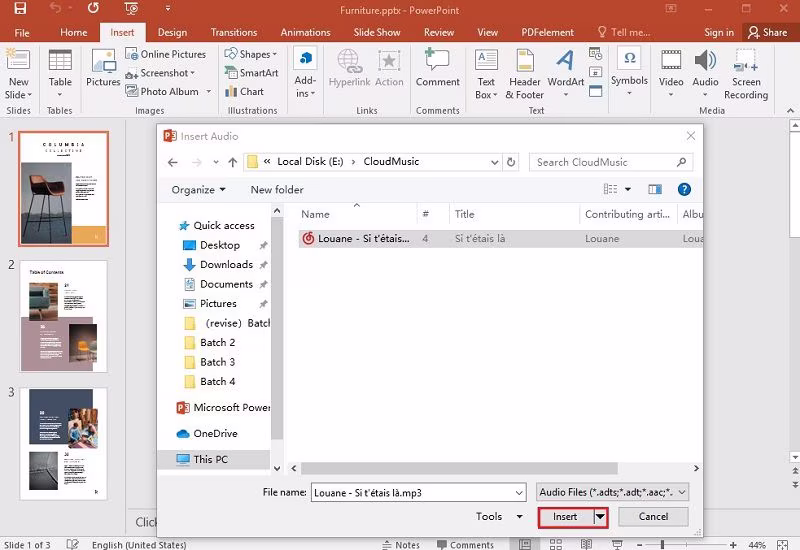Image resolution: width=800 pixels, height=550 pixels.
Task: Open the PDFelement ribbon tab
Action: [547, 32]
